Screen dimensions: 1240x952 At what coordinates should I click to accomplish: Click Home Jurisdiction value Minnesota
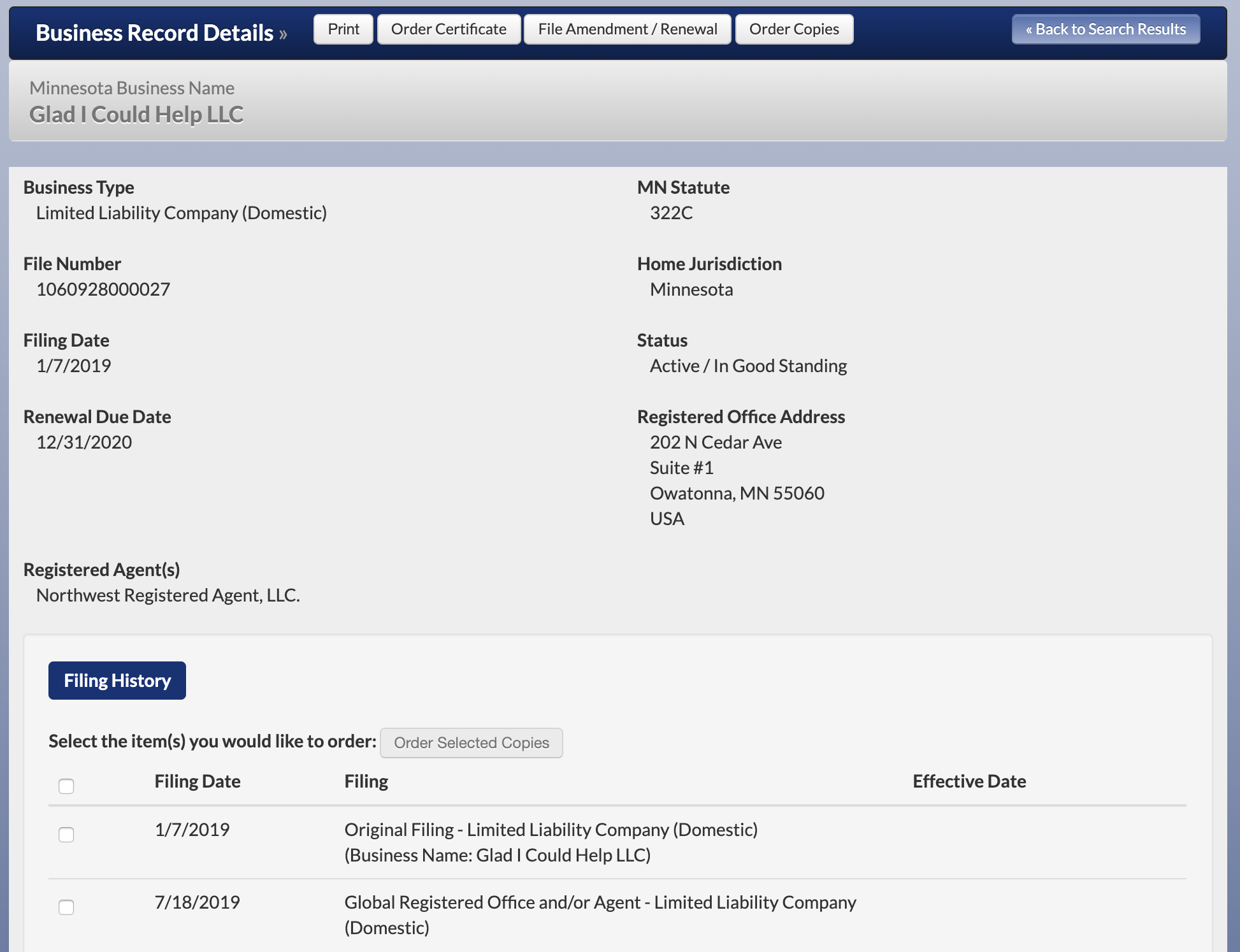(x=691, y=289)
